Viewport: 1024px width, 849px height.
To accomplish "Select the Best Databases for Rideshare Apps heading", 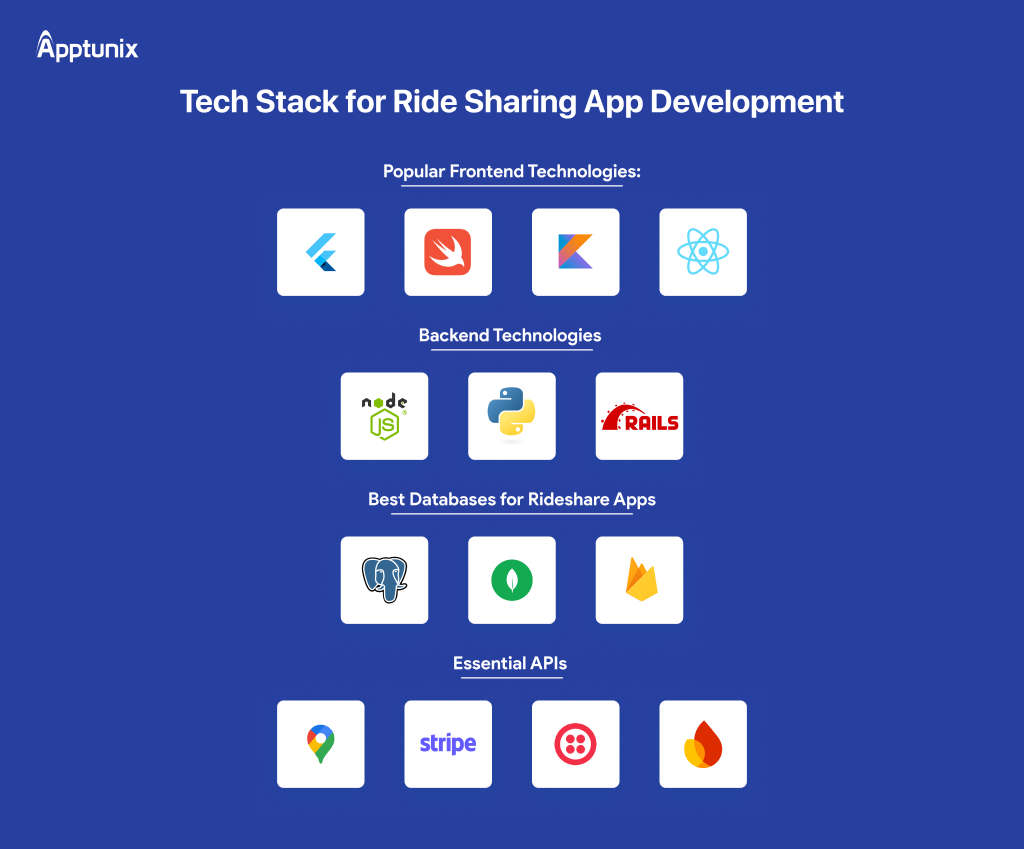I will point(513,499).
